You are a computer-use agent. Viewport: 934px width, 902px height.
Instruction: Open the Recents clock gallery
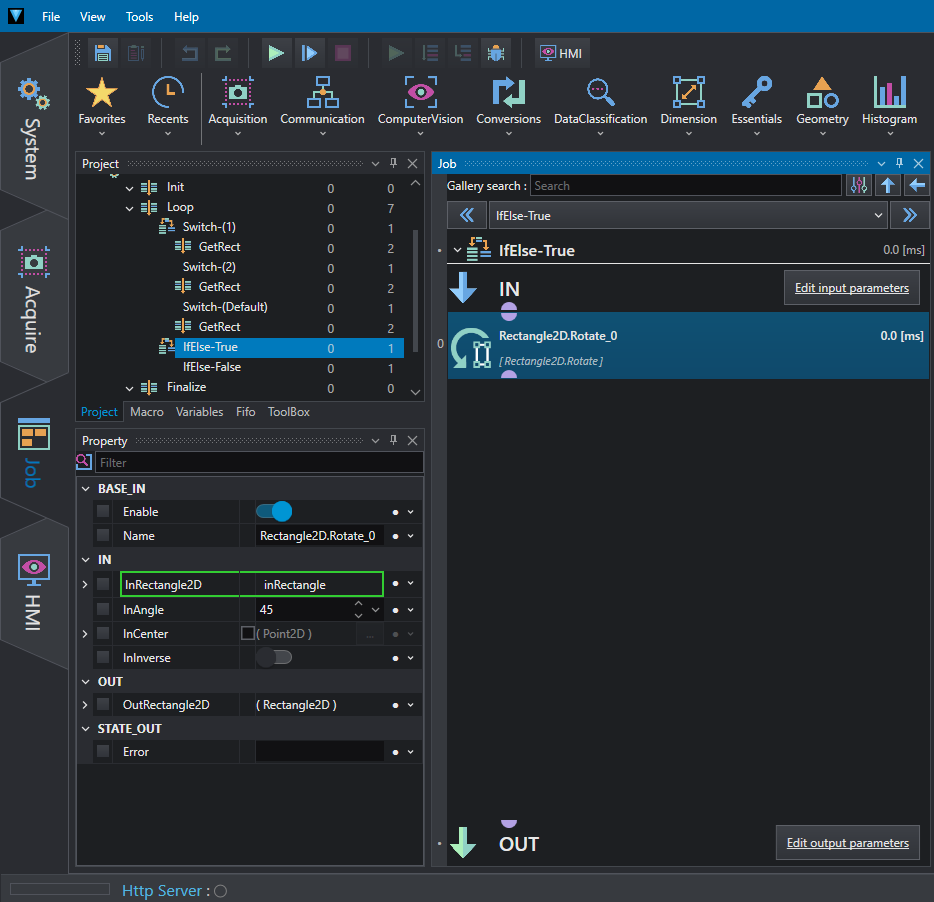(168, 105)
